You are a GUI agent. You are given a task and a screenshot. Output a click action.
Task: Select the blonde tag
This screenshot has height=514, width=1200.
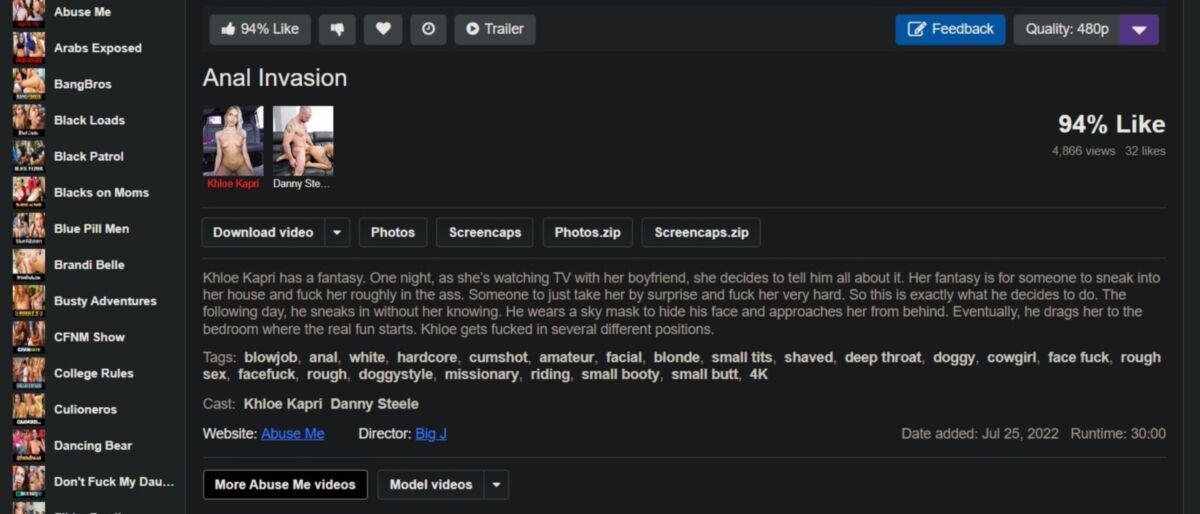[676, 357]
